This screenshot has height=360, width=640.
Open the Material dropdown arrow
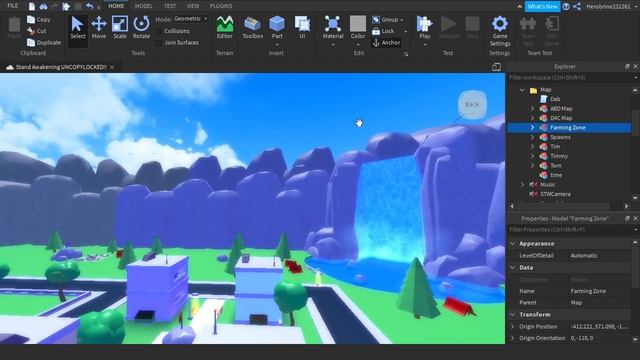coord(333,44)
